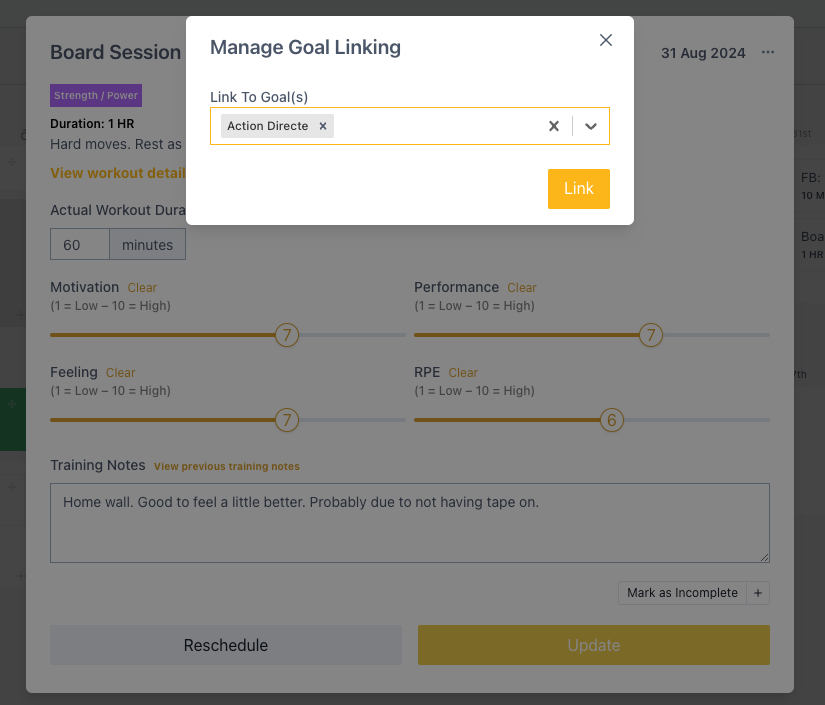Screen dimensions: 825x705
Task: Expand the Link To Goal(s) dropdown
Action: point(591,126)
